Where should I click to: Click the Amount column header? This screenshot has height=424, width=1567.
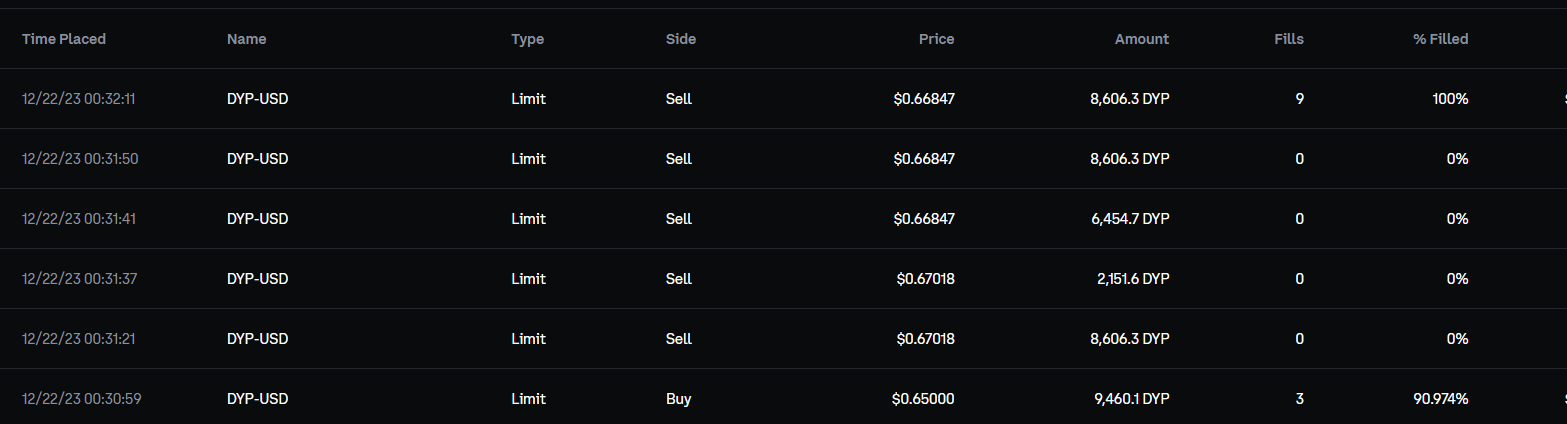[x=1141, y=39]
